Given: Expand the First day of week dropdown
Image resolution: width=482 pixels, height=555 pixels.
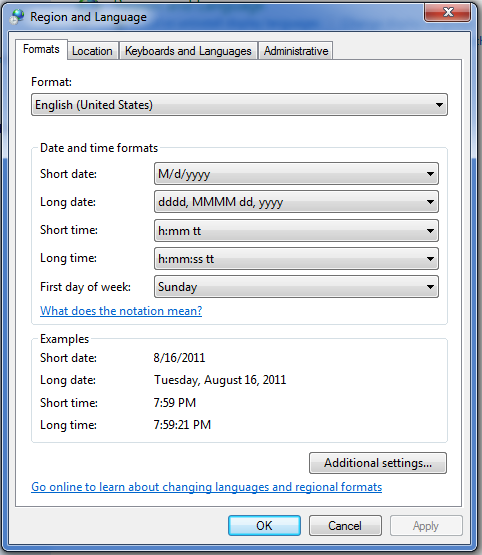Looking at the screenshot, I should (x=296, y=287).
